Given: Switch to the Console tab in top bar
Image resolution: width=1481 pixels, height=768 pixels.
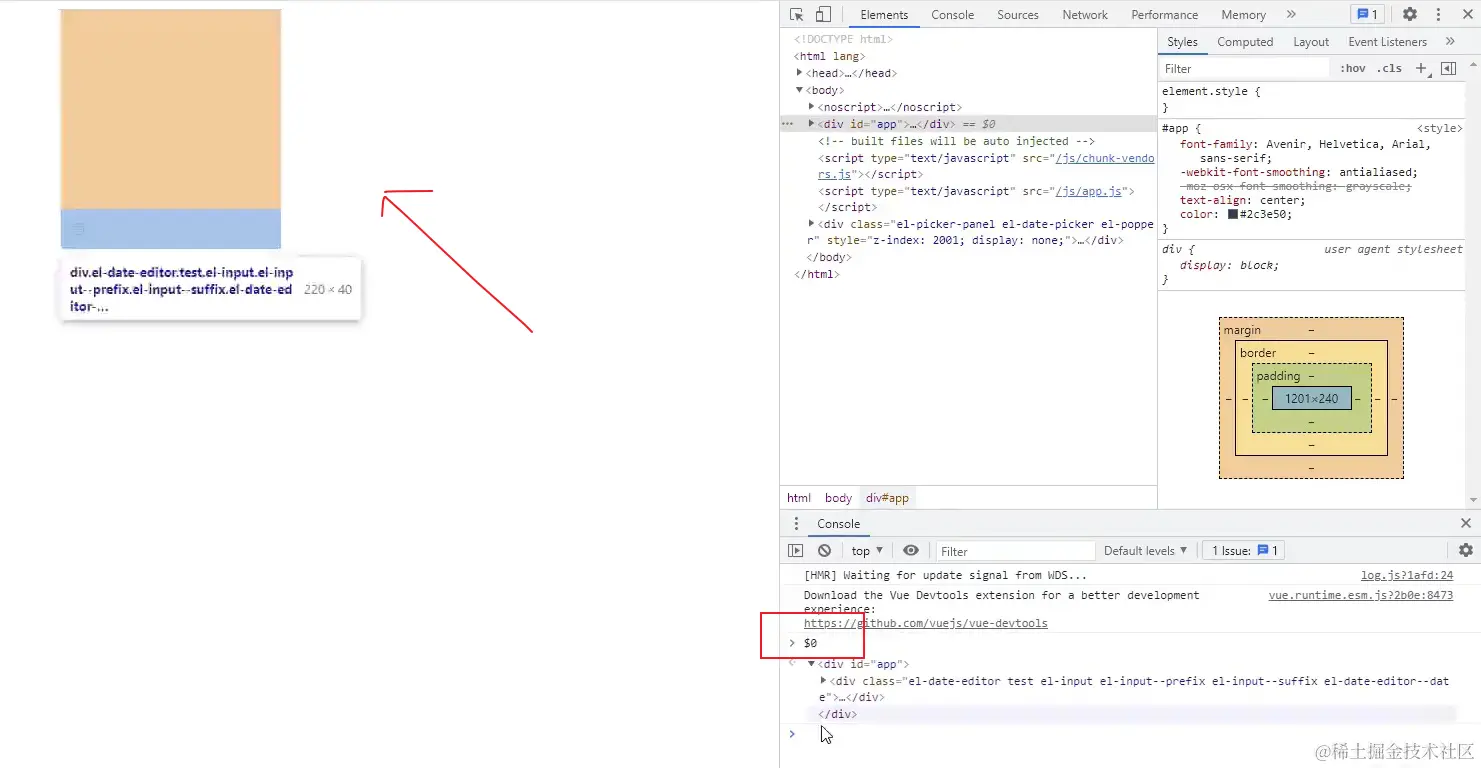Looking at the screenshot, I should [952, 15].
